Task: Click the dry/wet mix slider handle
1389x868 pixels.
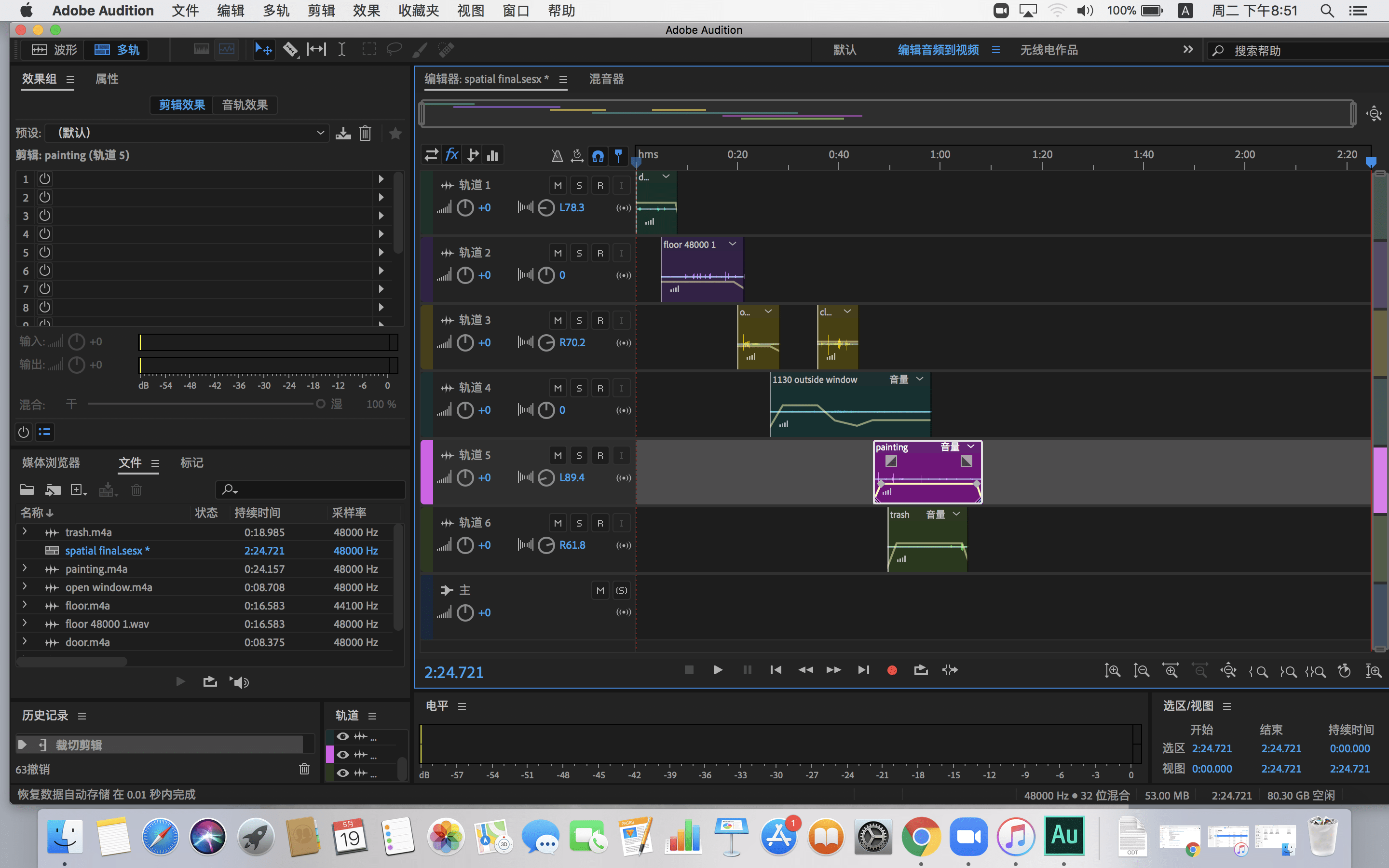Action: 320,404
